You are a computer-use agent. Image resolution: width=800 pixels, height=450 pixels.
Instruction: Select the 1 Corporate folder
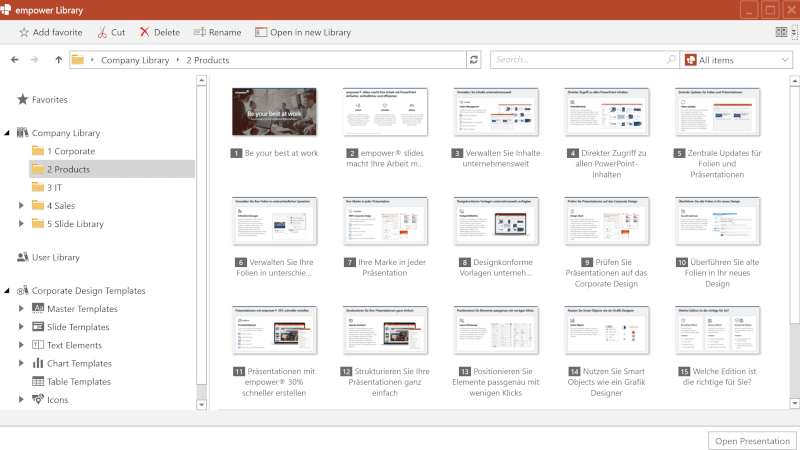[x=70, y=151]
